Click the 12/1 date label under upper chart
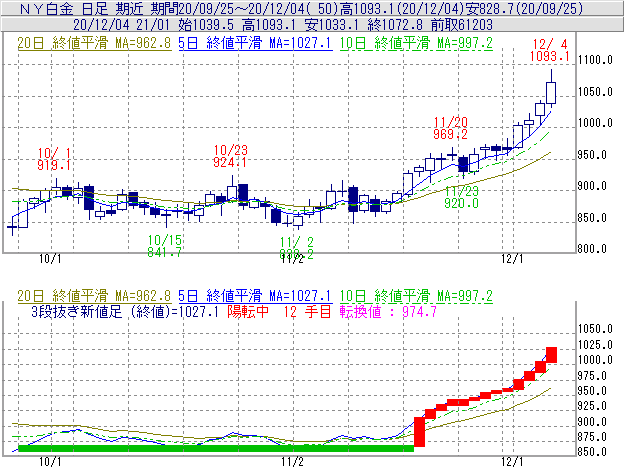Screen dimensions: 624x473 512,259
